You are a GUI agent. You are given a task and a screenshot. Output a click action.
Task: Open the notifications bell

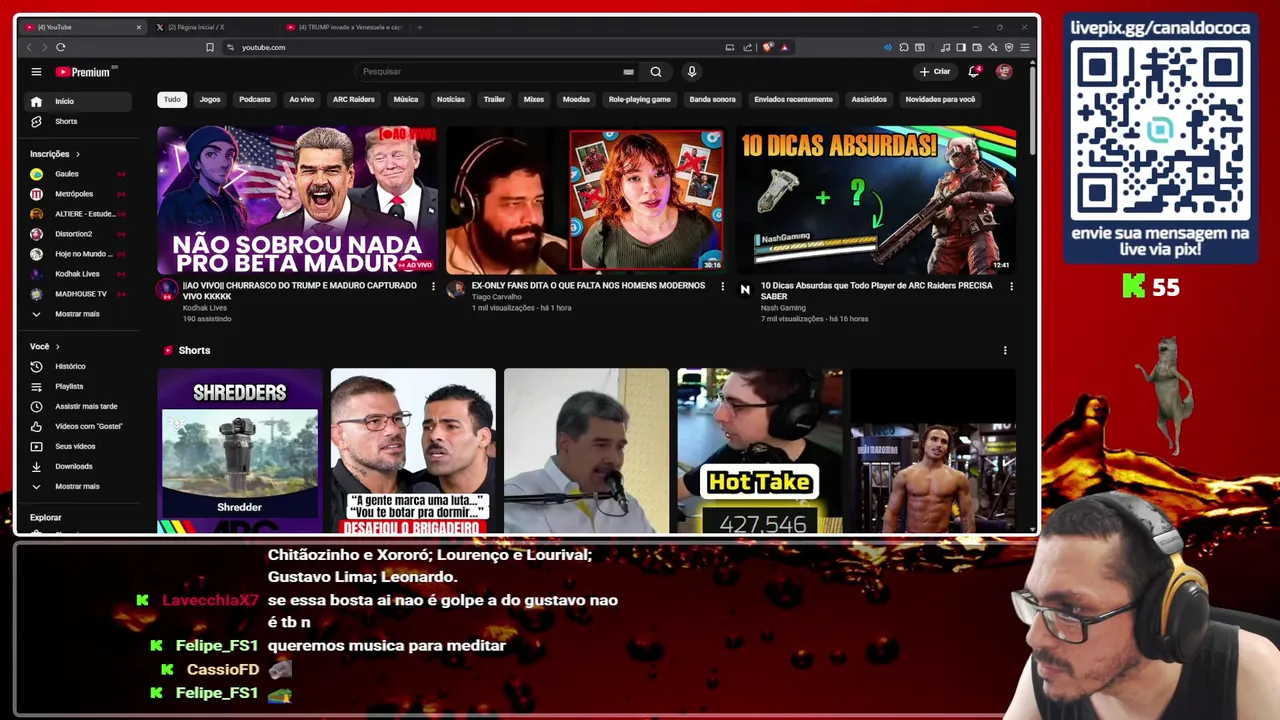[973, 72]
